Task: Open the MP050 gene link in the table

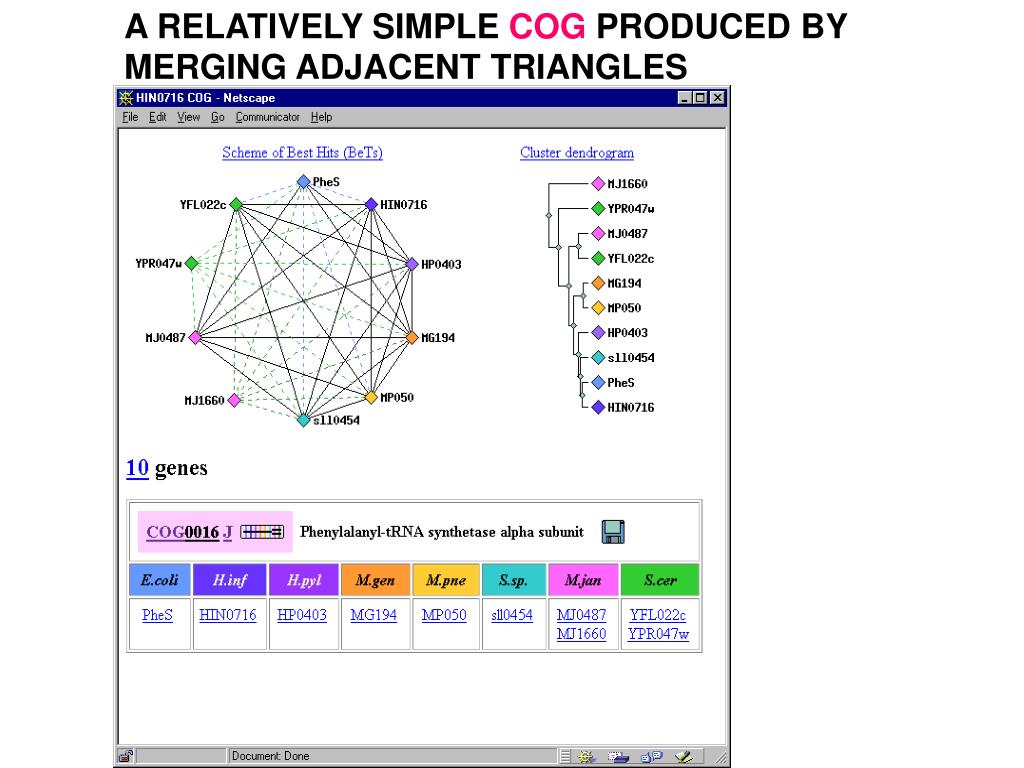Action: [444, 615]
